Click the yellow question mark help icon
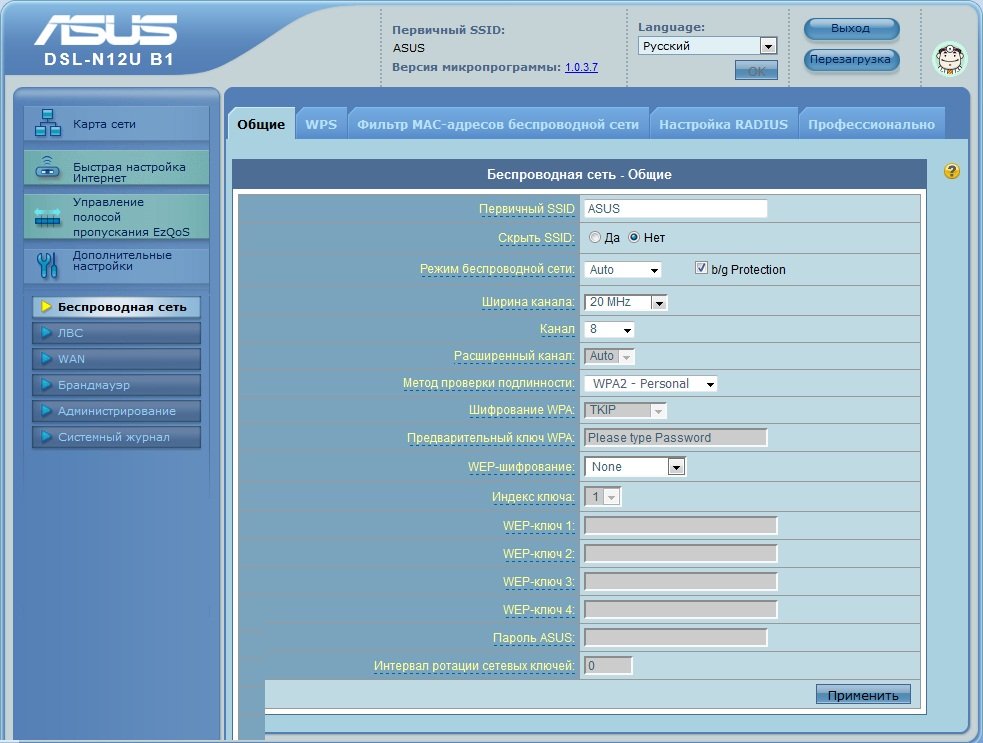983x743 pixels. pyautogui.click(x=951, y=171)
